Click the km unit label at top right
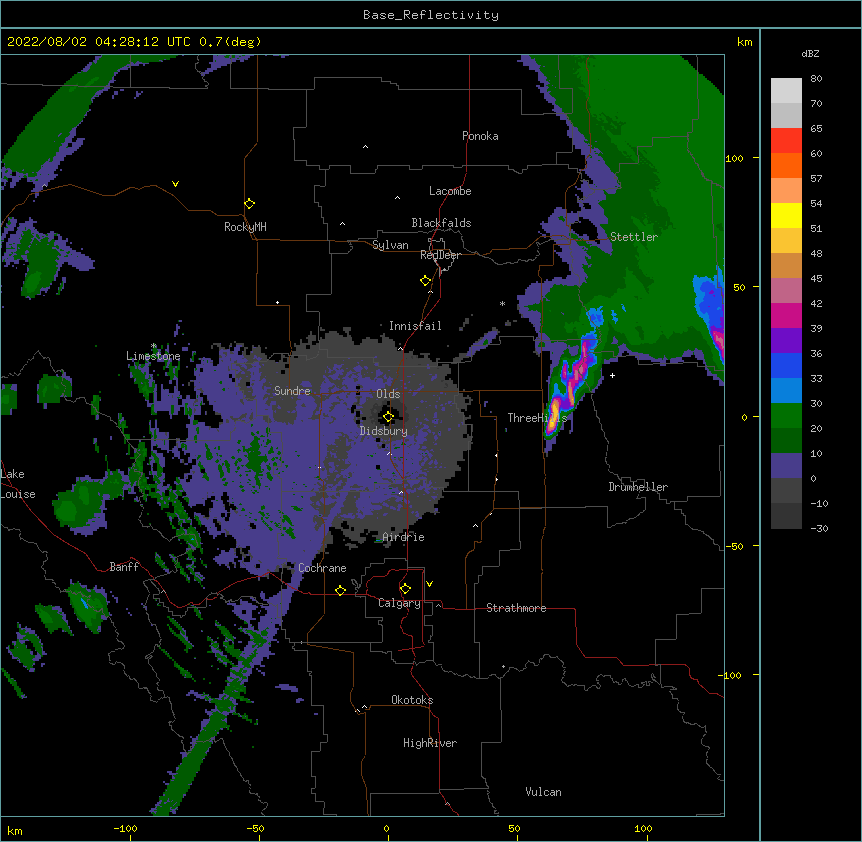This screenshot has height=842, width=862. (744, 42)
